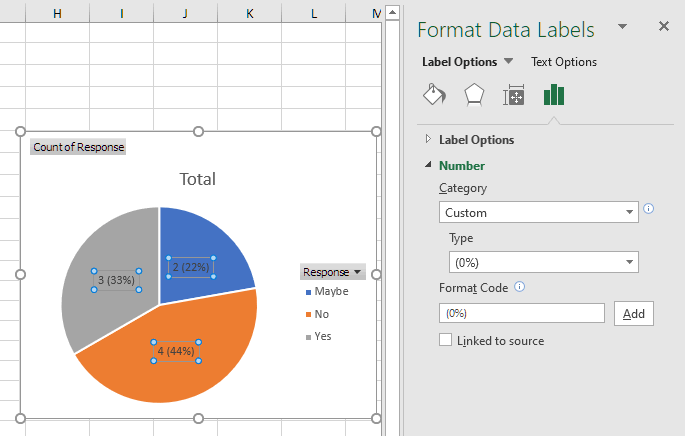Click the chart's top-left corner handle
Image resolution: width=685 pixels, height=436 pixels.
(x=20, y=131)
